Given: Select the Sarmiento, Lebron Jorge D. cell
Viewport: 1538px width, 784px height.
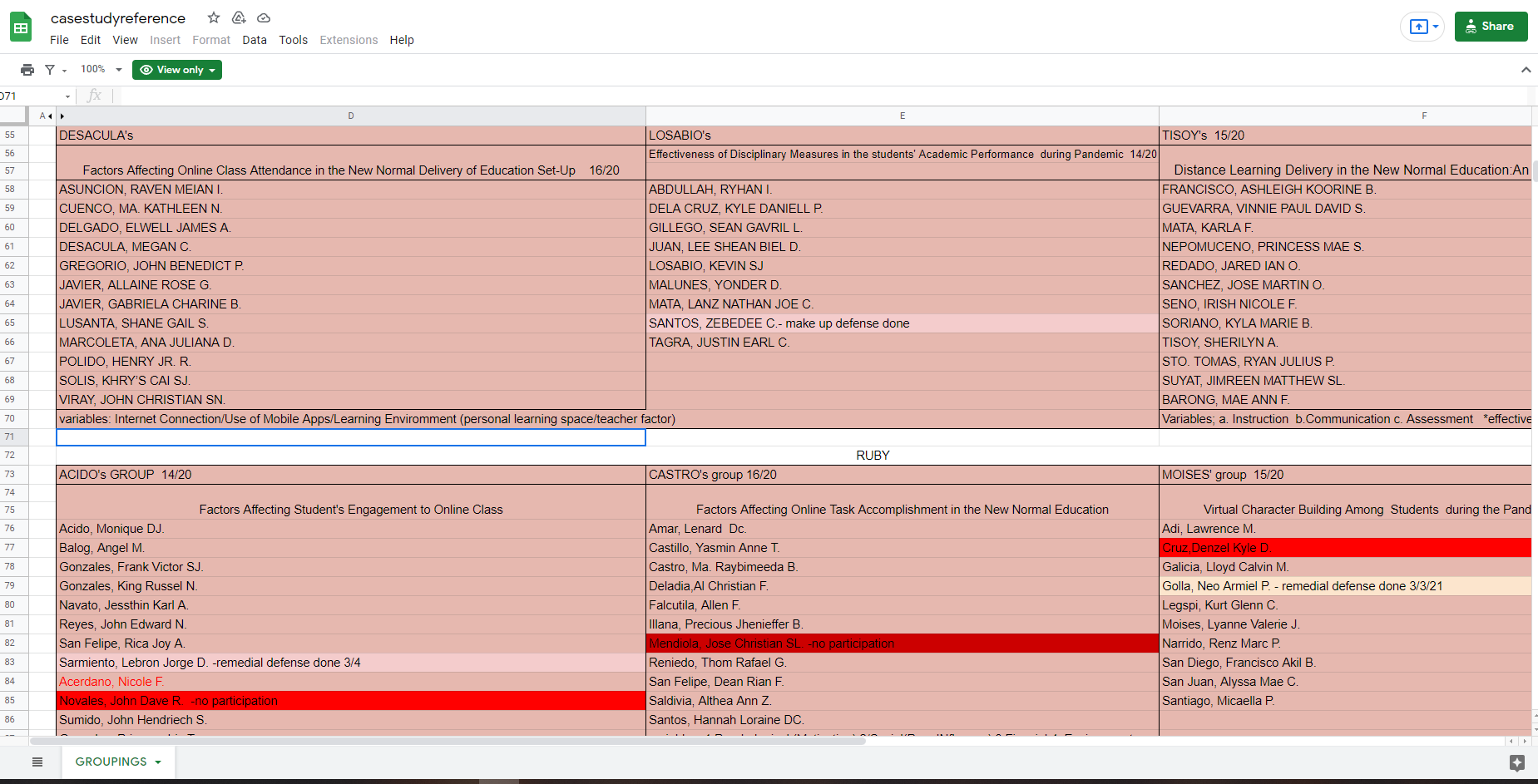Looking at the screenshot, I should [351, 663].
